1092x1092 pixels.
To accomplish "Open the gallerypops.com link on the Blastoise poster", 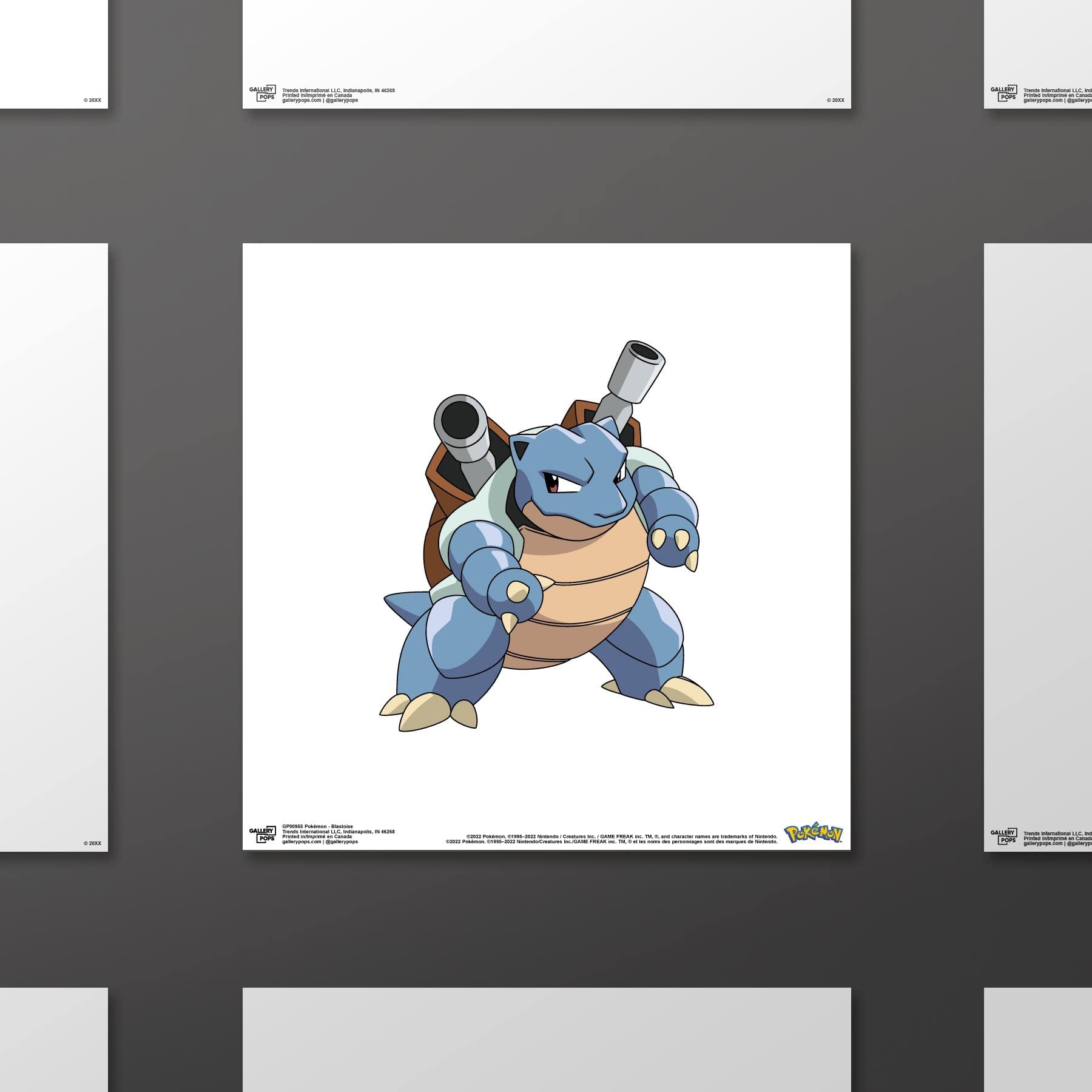I will point(302,841).
